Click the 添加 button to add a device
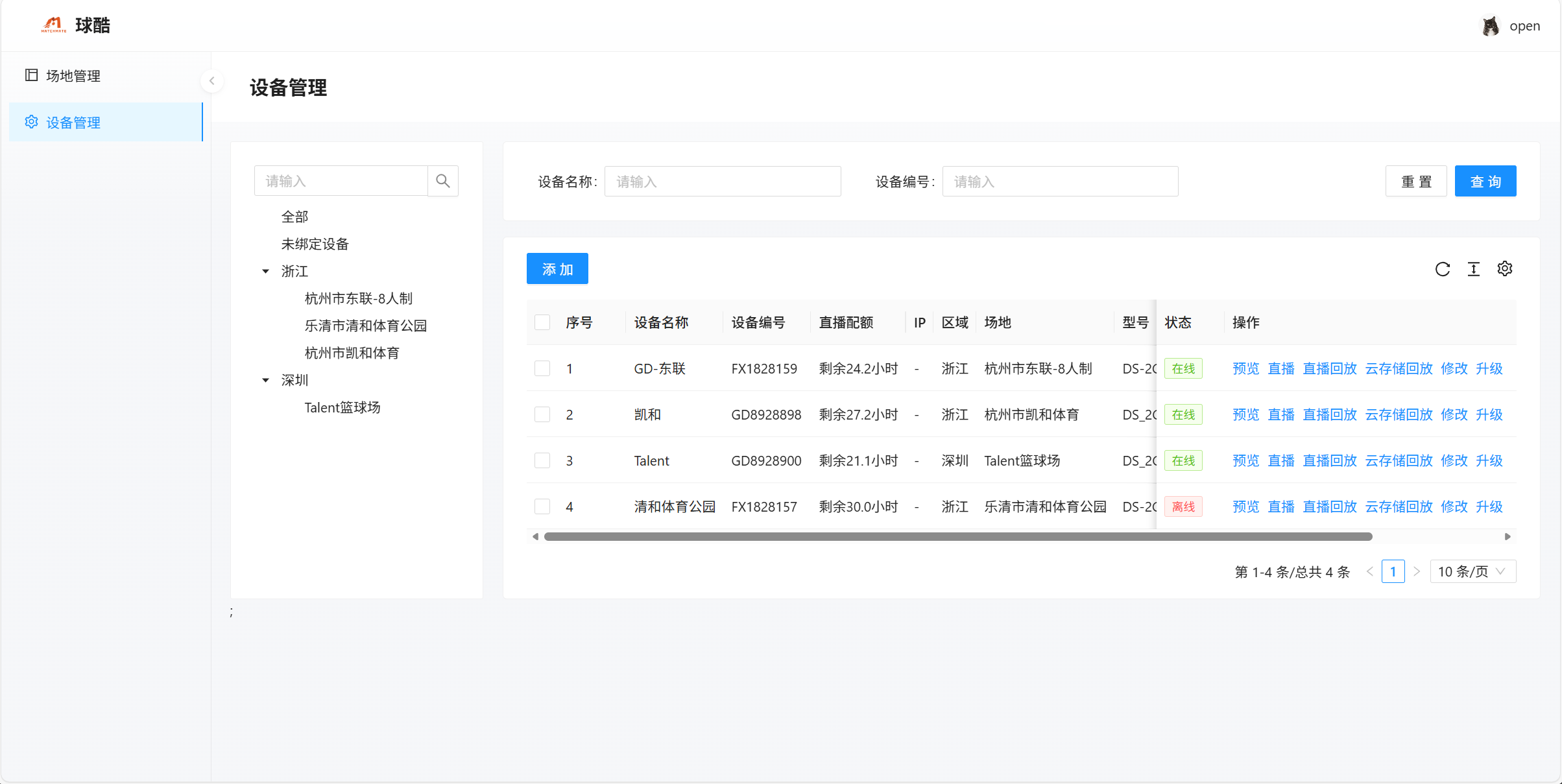Screen dimensions: 1562x784 [x=557, y=268]
